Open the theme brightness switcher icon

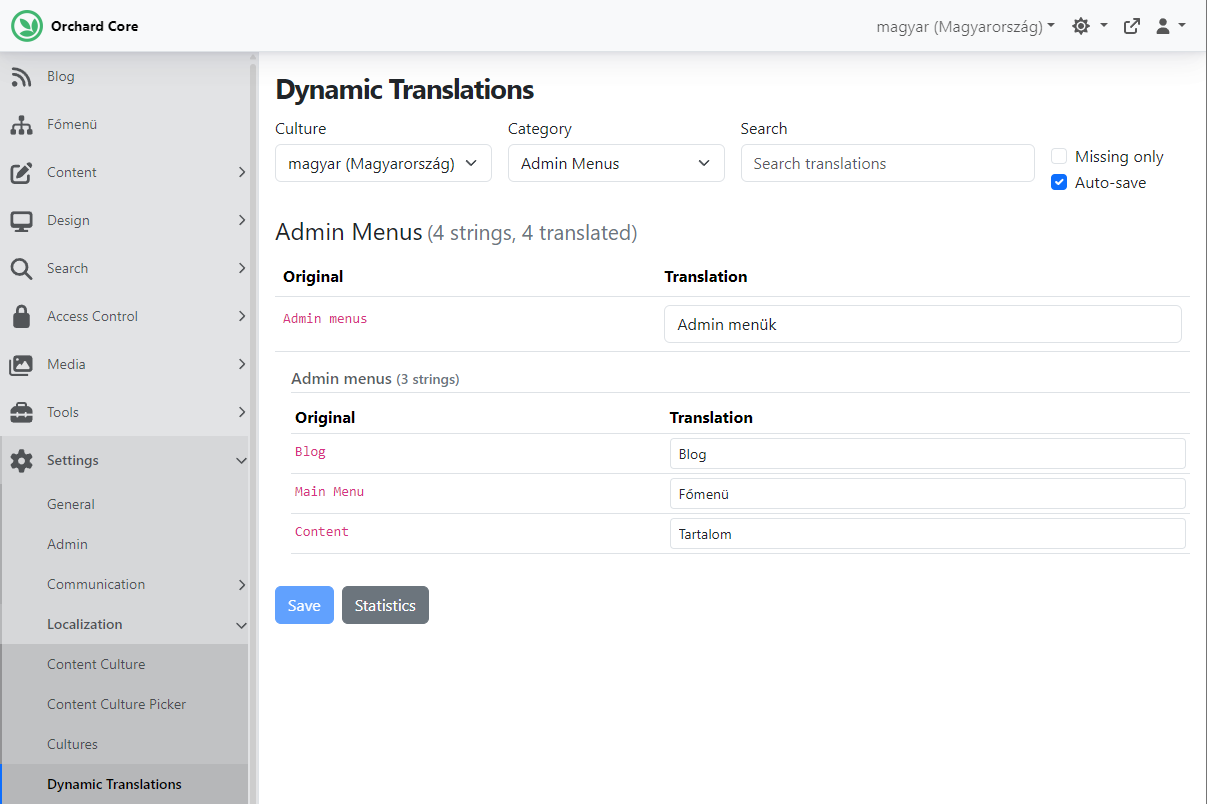[x=1081, y=26]
